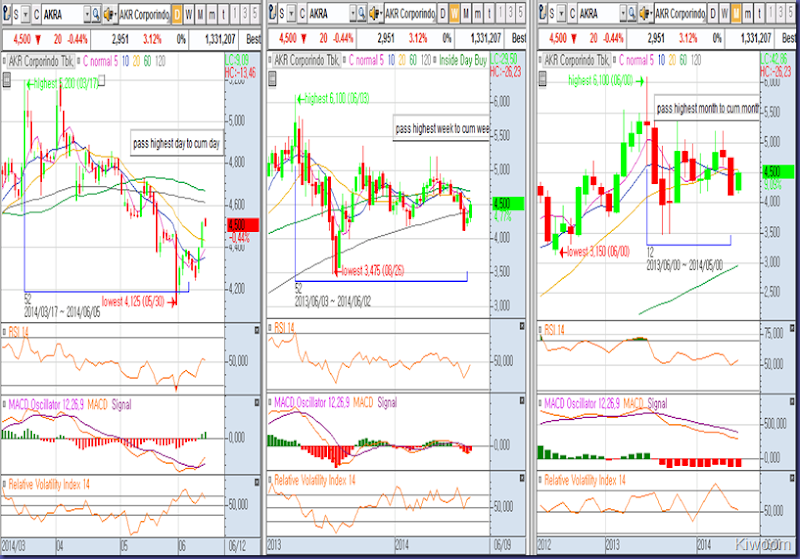Viewport: 800px width, 559px height.
Task: Click 'pass highest week to cum' note
Action: pyautogui.click(x=441, y=129)
